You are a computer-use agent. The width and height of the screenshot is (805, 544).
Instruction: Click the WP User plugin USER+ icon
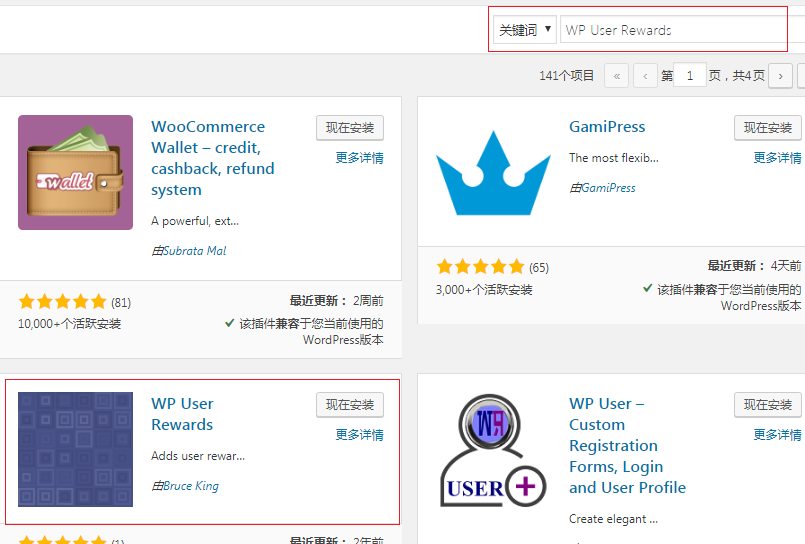(x=493, y=450)
